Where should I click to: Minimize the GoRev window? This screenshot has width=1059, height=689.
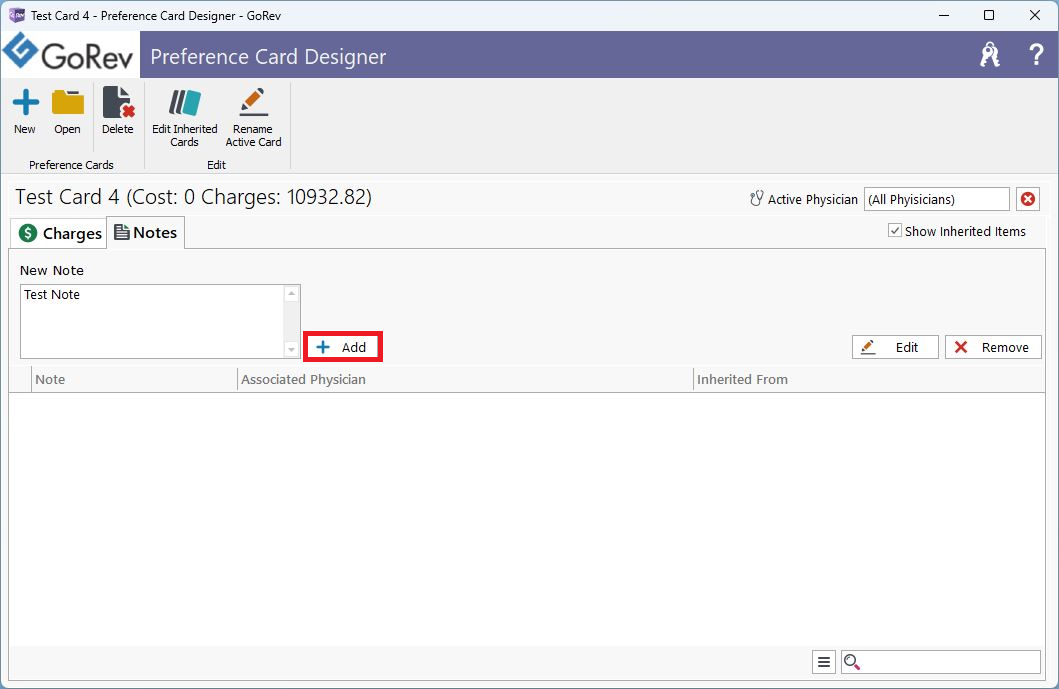pyautogui.click(x=944, y=15)
